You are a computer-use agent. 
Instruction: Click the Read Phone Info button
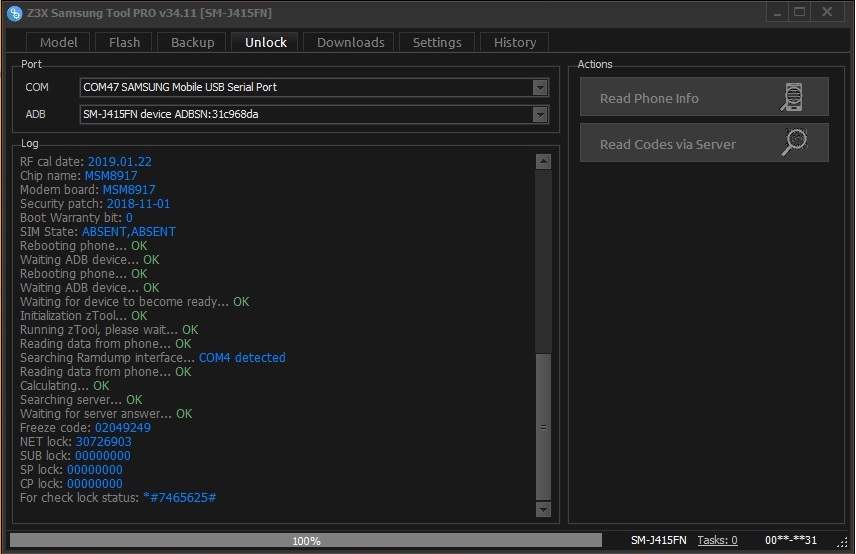(x=704, y=97)
